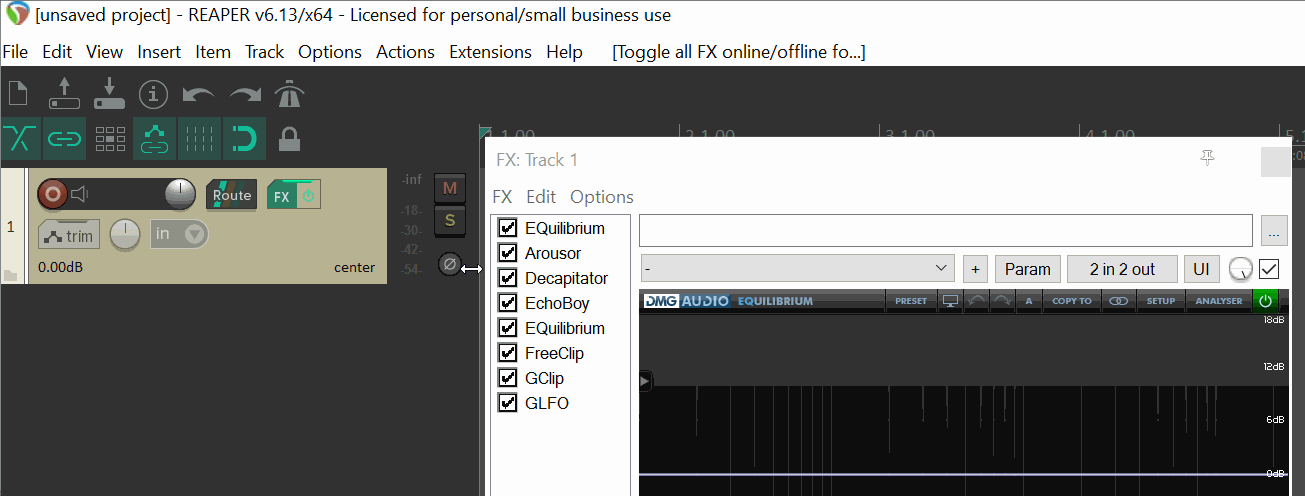Screen dimensions: 1305x496
Task: Click the Open project icon (up arrow)
Action: pos(64,94)
